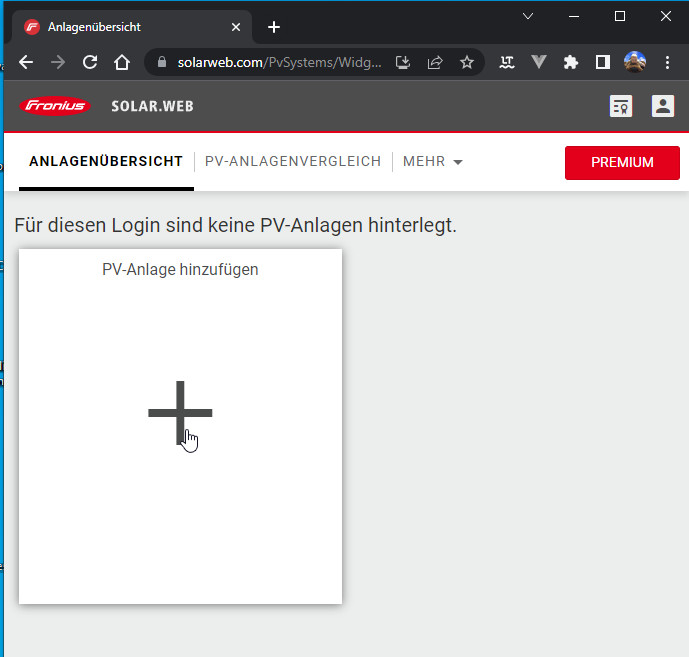Select the ANLAGENÜBERSICHT tab

(106, 161)
